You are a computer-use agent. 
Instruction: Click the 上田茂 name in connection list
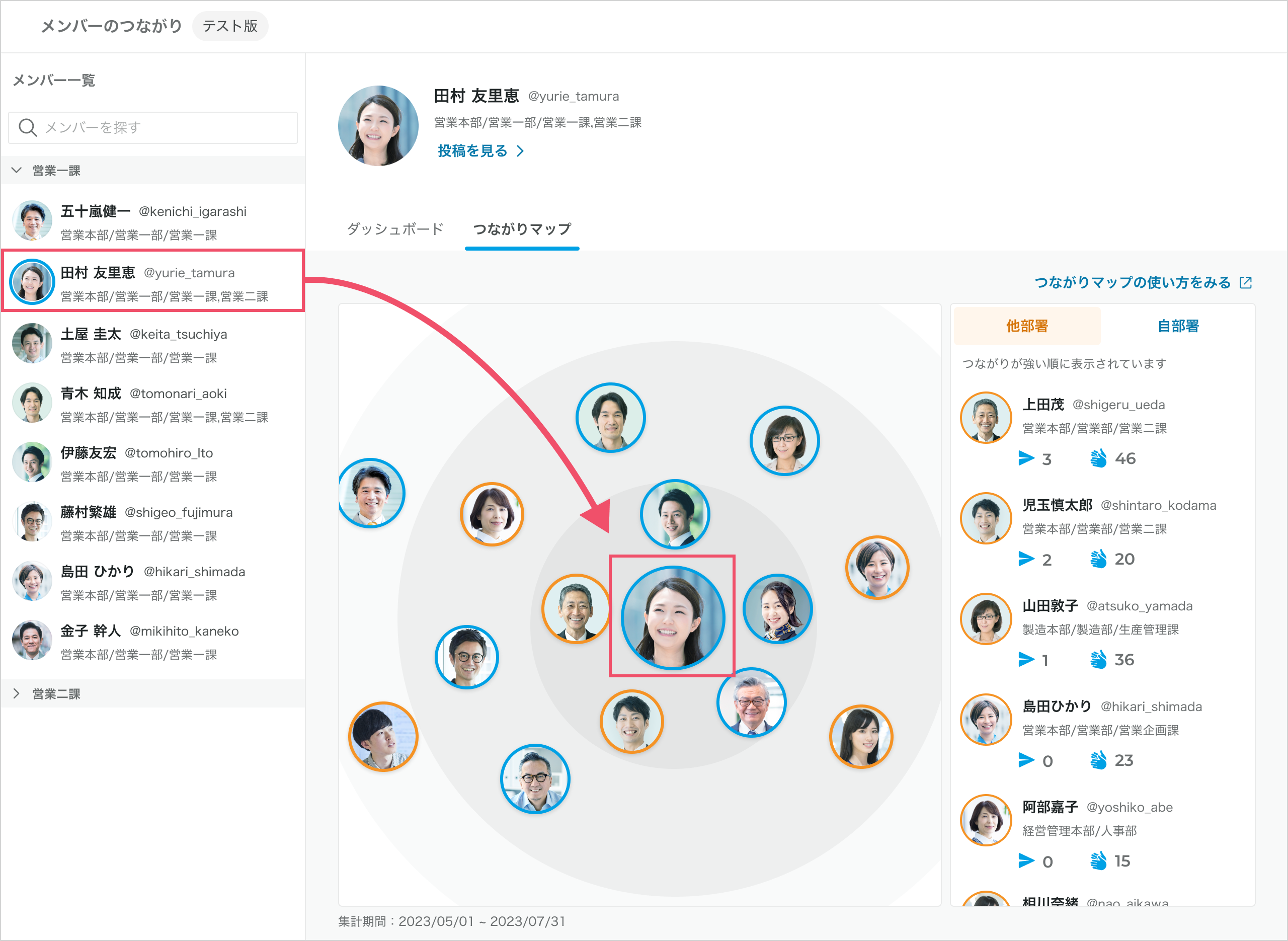click(x=1043, y=405)
